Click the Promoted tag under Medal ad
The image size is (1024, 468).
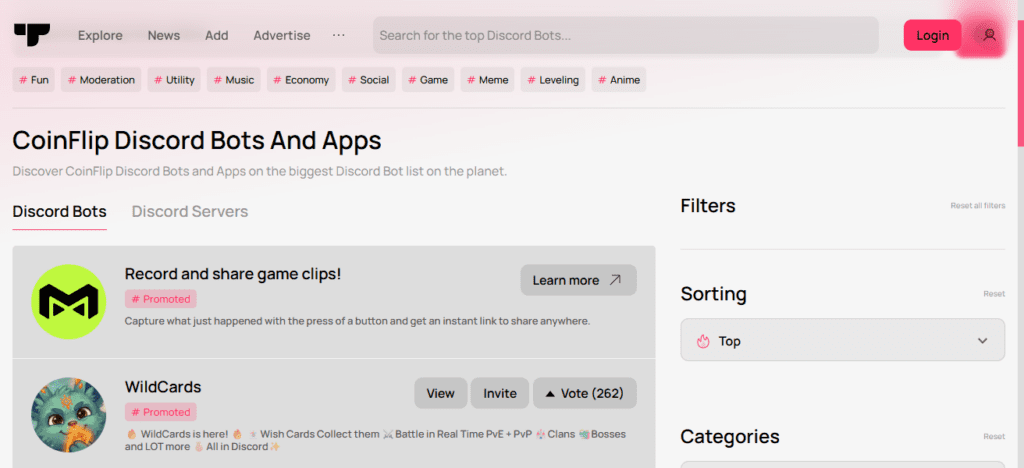click(x=161, y=299)
